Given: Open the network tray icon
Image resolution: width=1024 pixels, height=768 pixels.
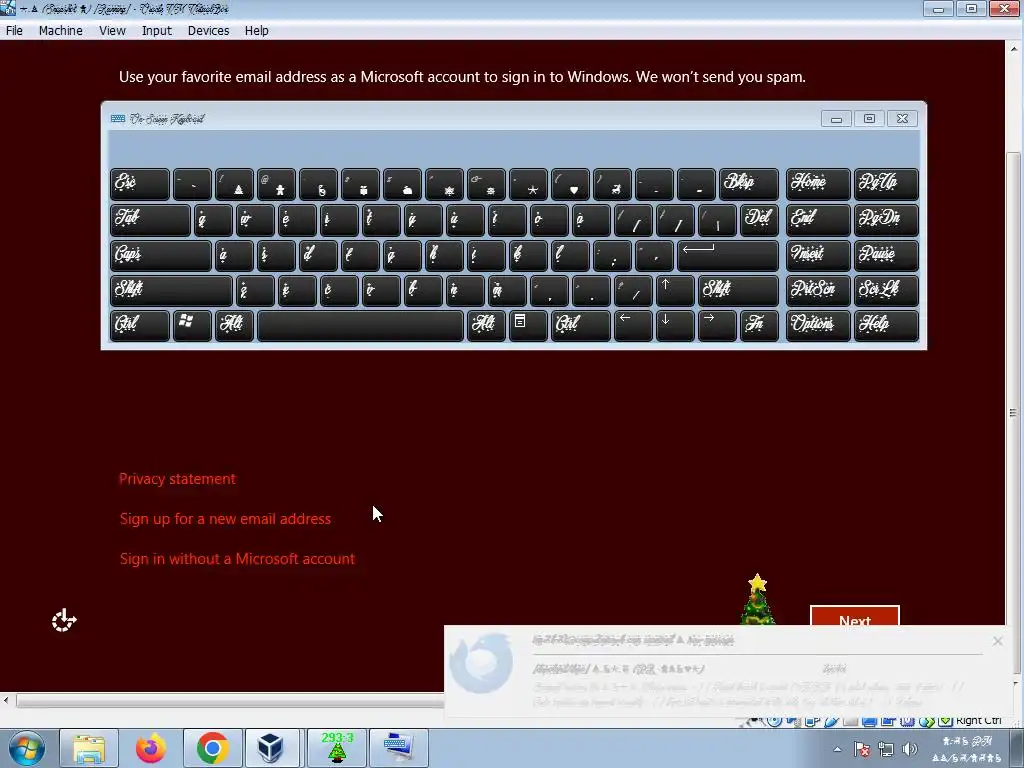Looking at the screenshot, I should tap(886, 749).
